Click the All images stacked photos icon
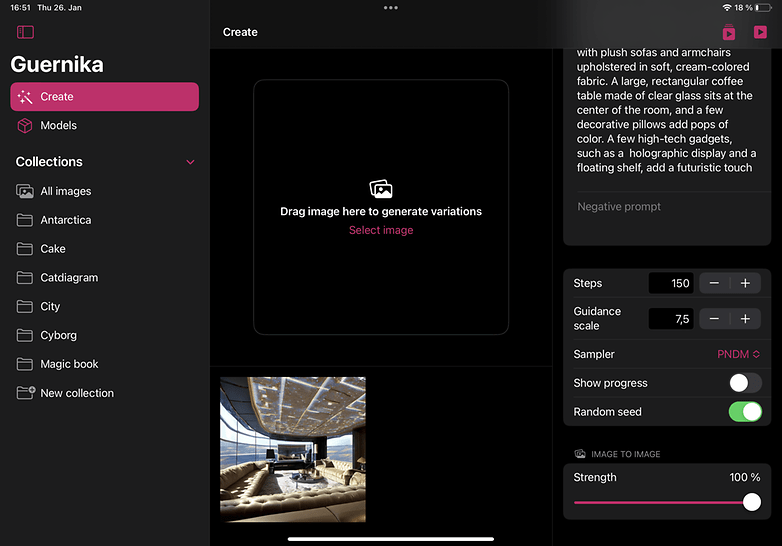 coord(25,191)
